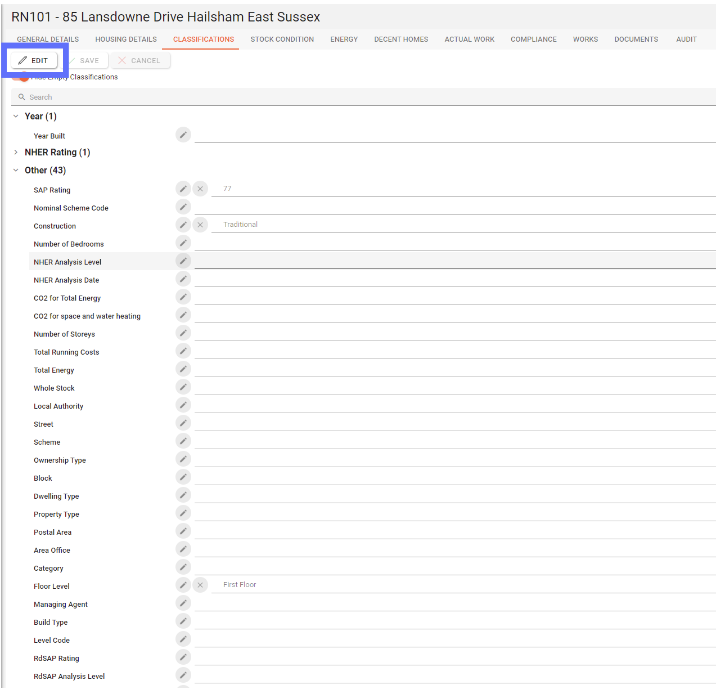The width and height of the screenshot is (716, 688).
Task: Click the pencil icon for Year Built
Action: 183,135
